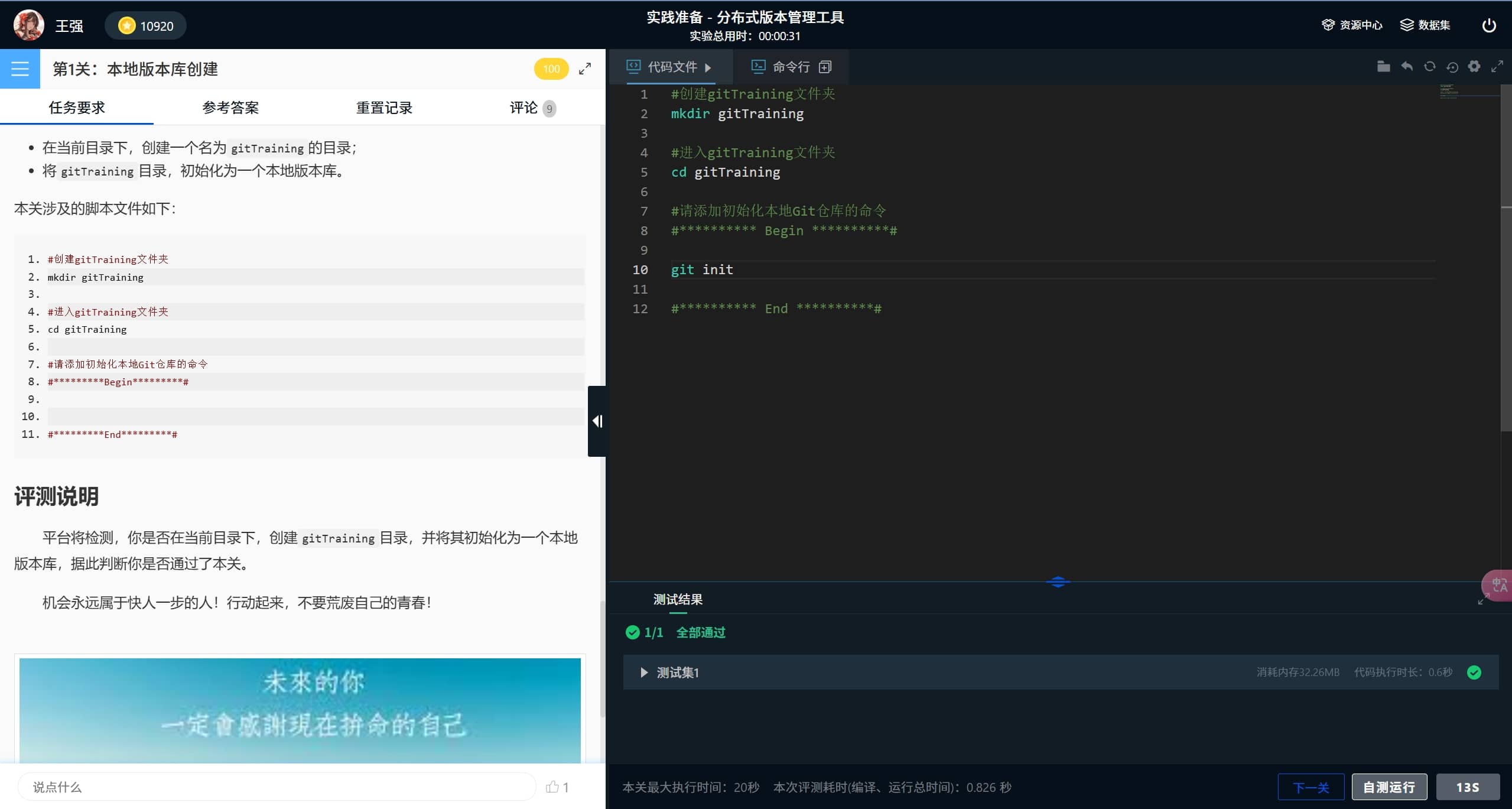
Task: Click the 10920 coin count
Action: coord(157,26)
